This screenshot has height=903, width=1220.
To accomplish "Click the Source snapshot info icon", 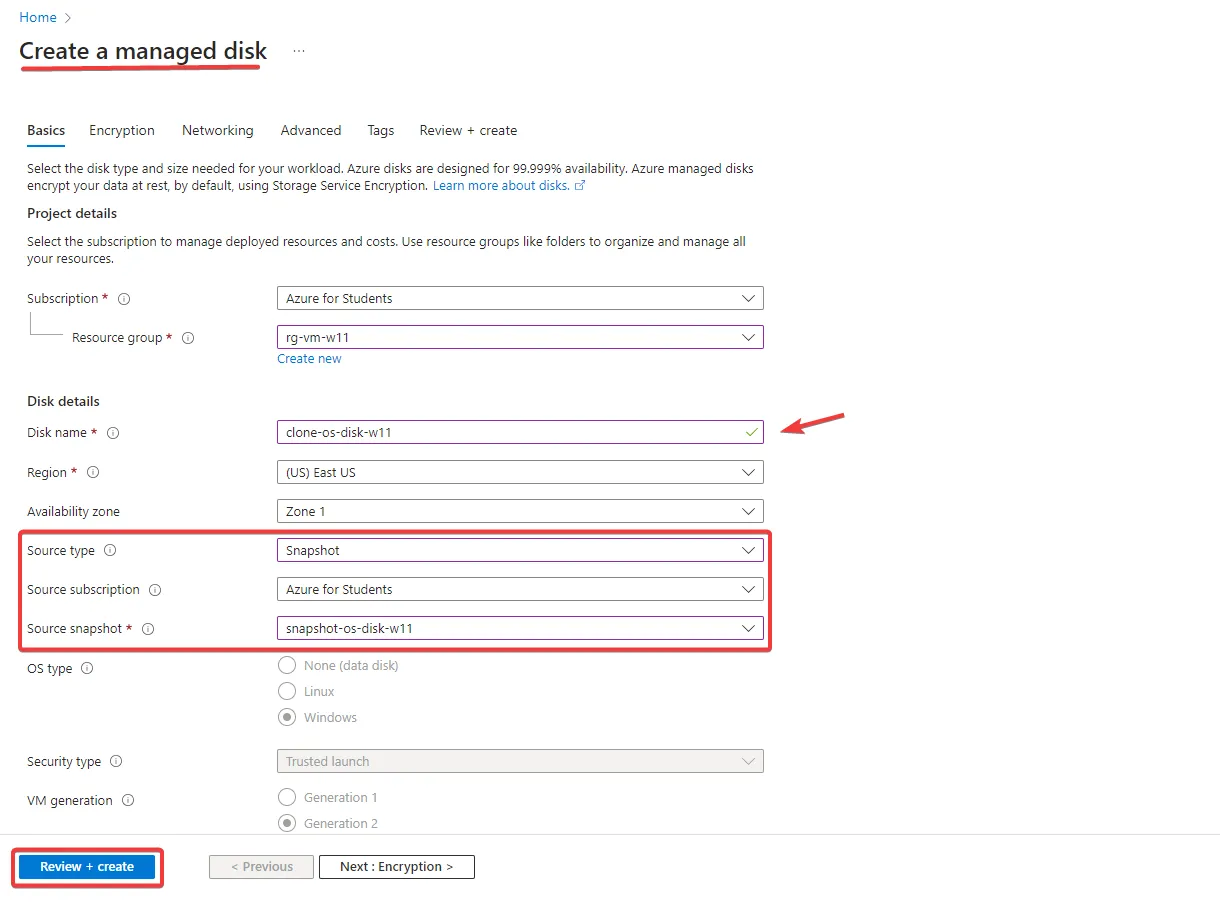I will click(x=148, y=629).
